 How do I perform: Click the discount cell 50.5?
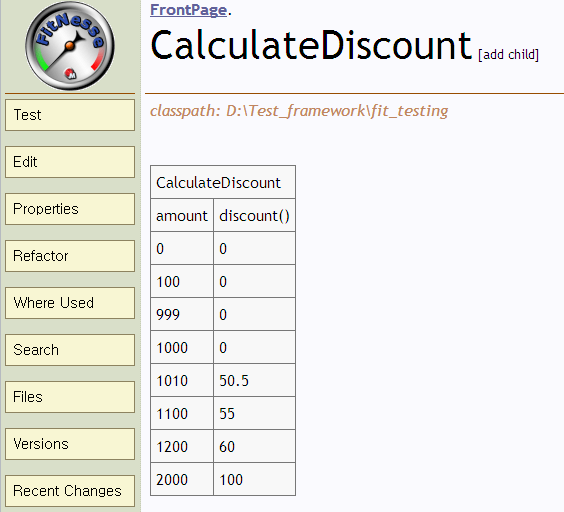pos(255,380)
